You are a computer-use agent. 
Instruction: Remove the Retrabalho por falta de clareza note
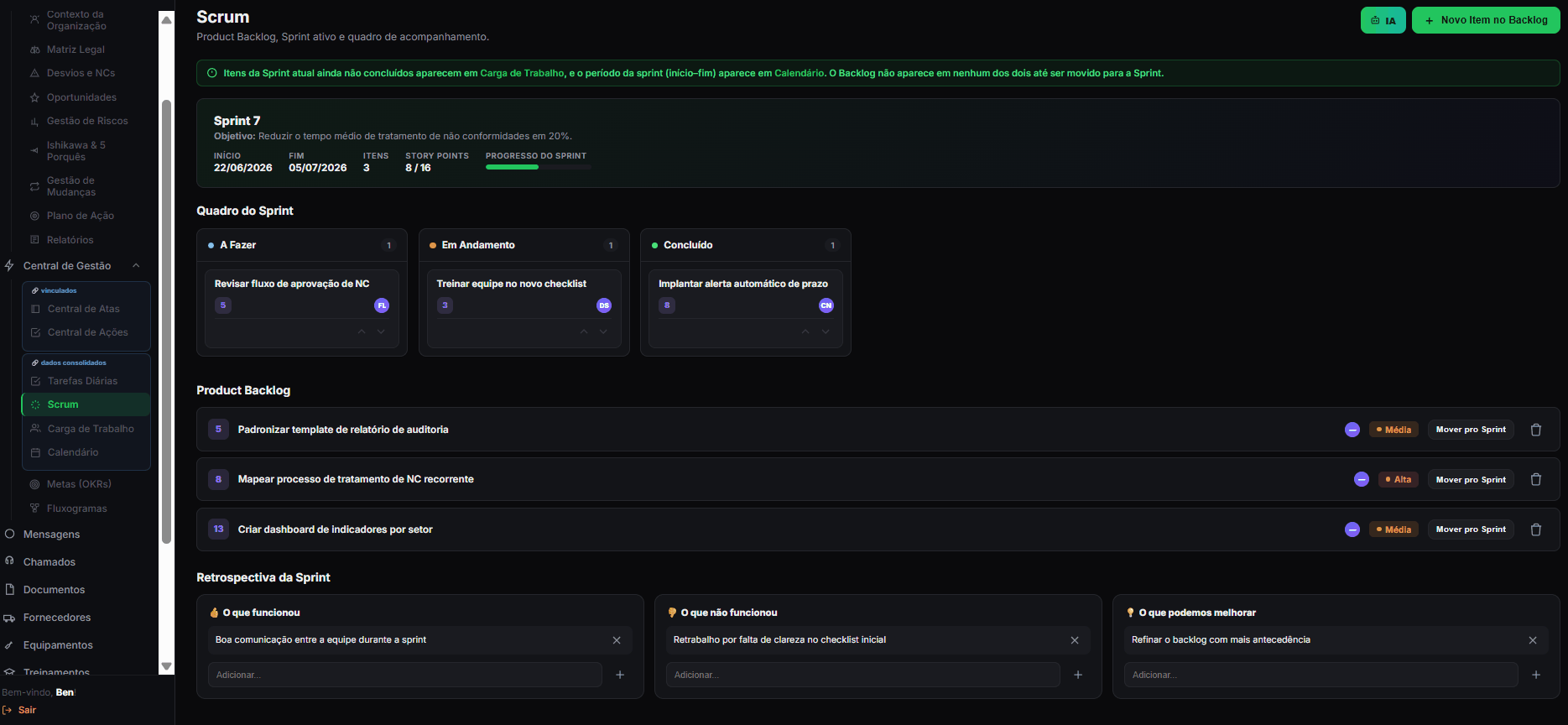click(1075, 640)
